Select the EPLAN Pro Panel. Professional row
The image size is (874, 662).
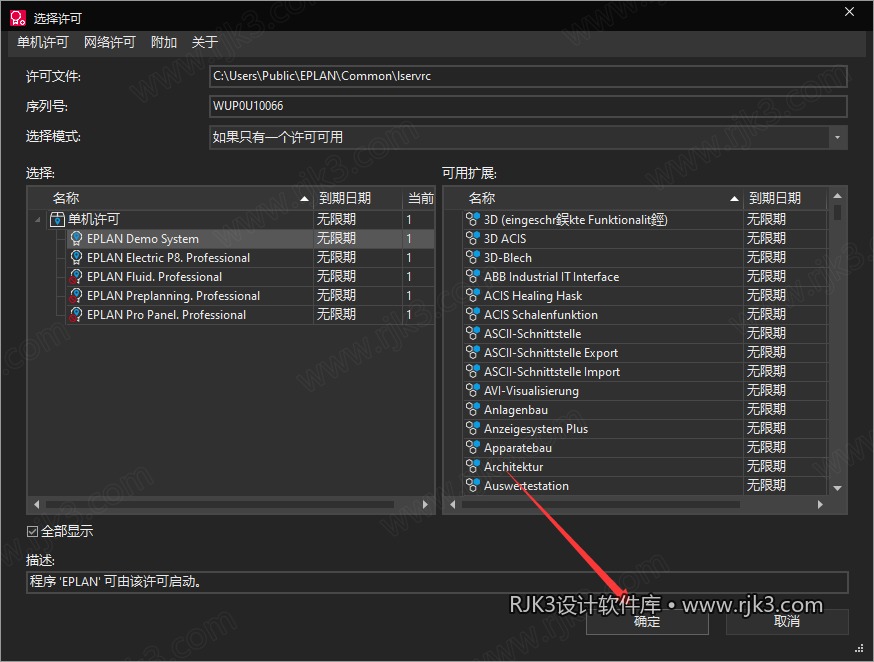point(251,314)
